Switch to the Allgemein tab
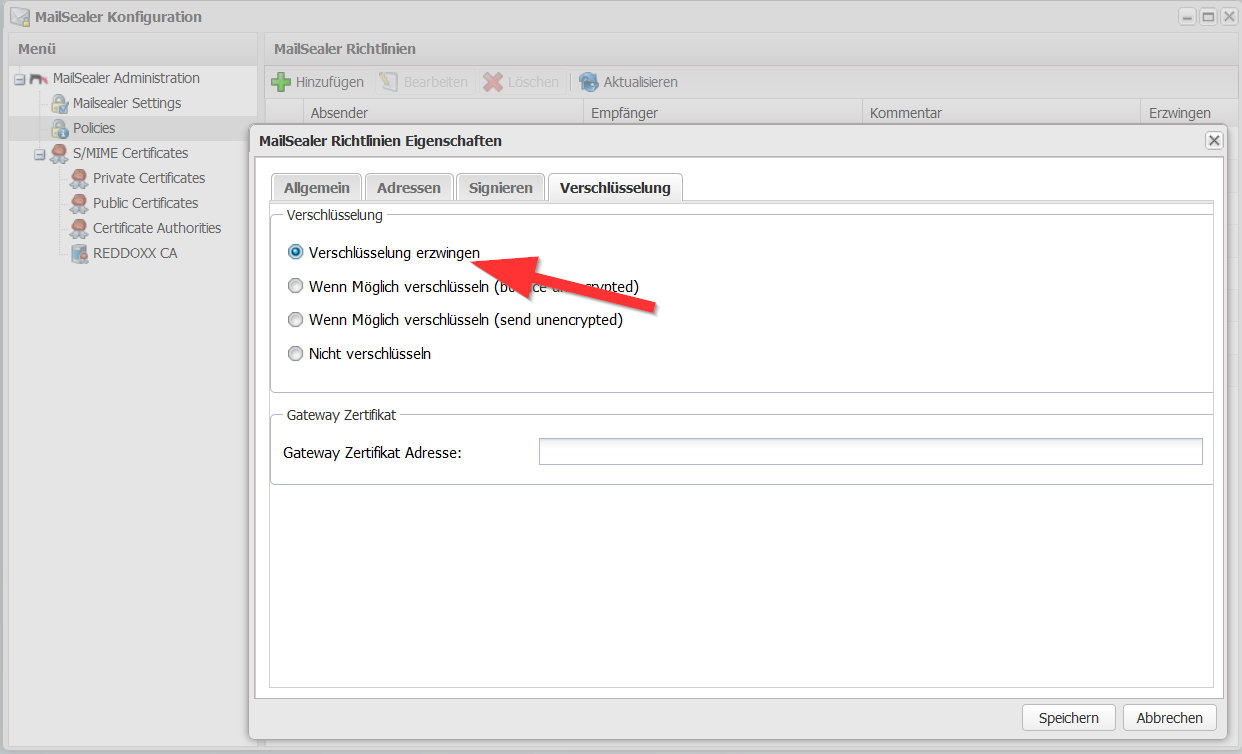 [316, 188]
